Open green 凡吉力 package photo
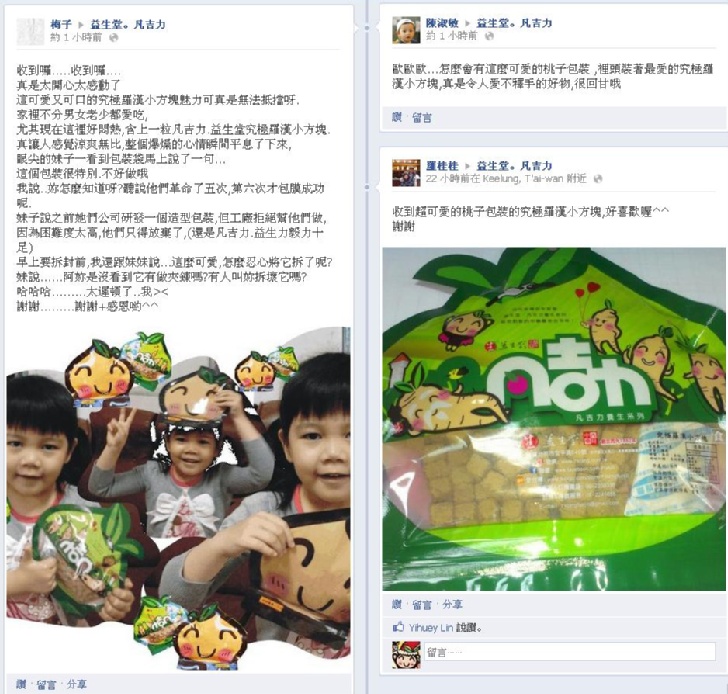728x694 pixels. [x=554, y=419]
